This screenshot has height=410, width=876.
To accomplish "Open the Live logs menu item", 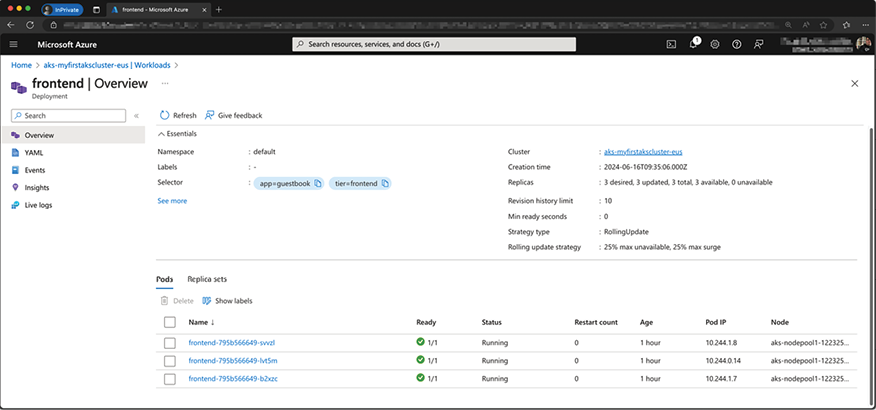I will (x=73, y=205).
